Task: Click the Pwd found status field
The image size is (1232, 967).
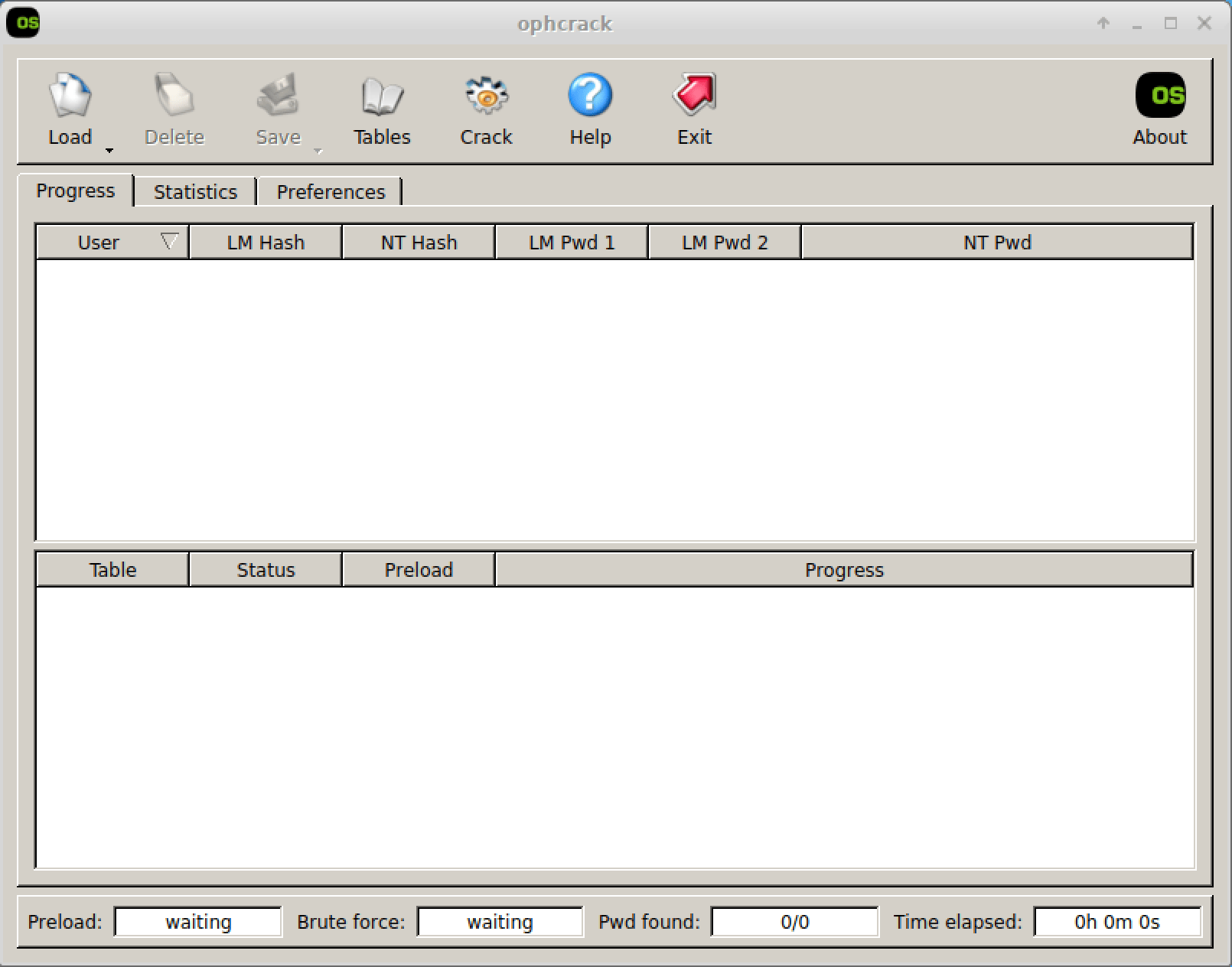Action: coord(794,922)
